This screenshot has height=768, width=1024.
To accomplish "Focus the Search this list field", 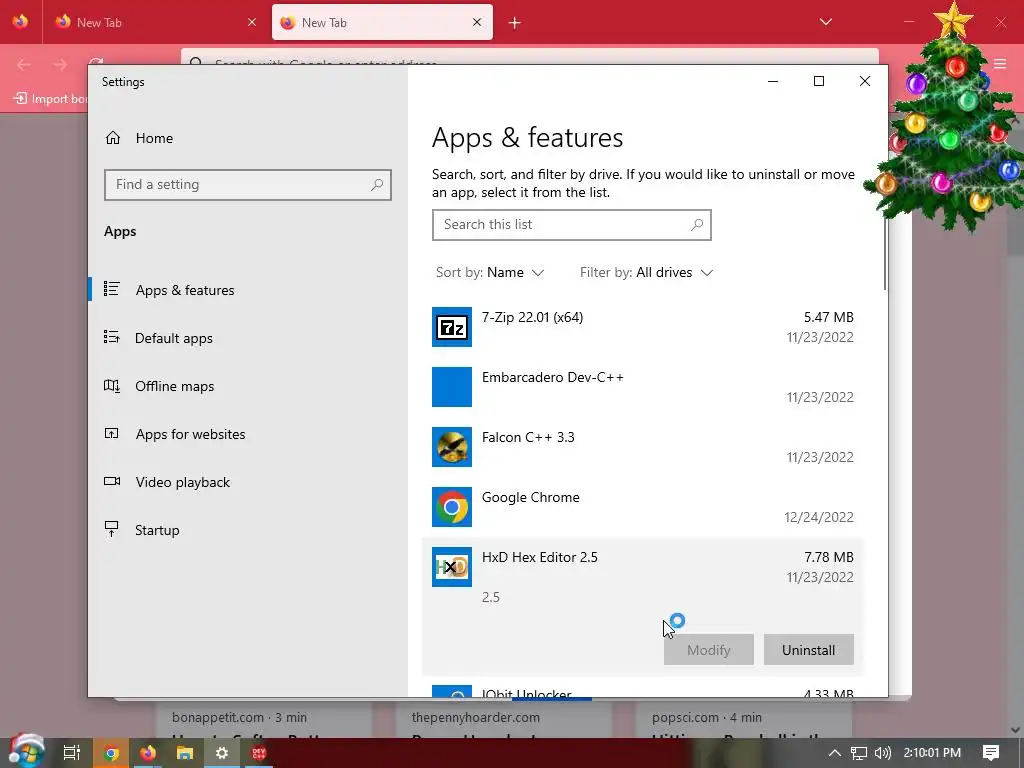I will [x=571, y=225].
